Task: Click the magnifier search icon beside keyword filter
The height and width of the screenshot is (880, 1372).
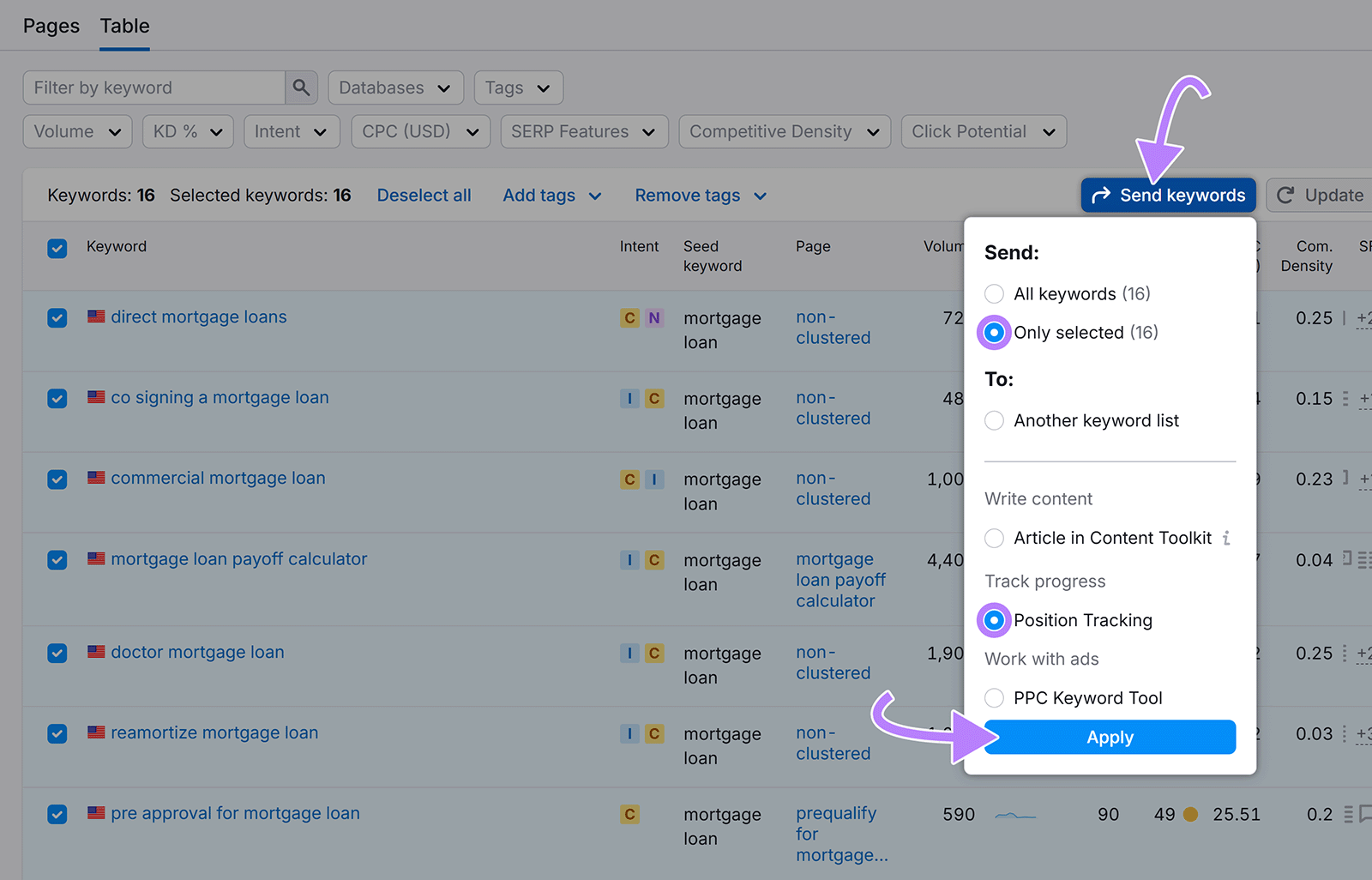Action: (300, 87)
